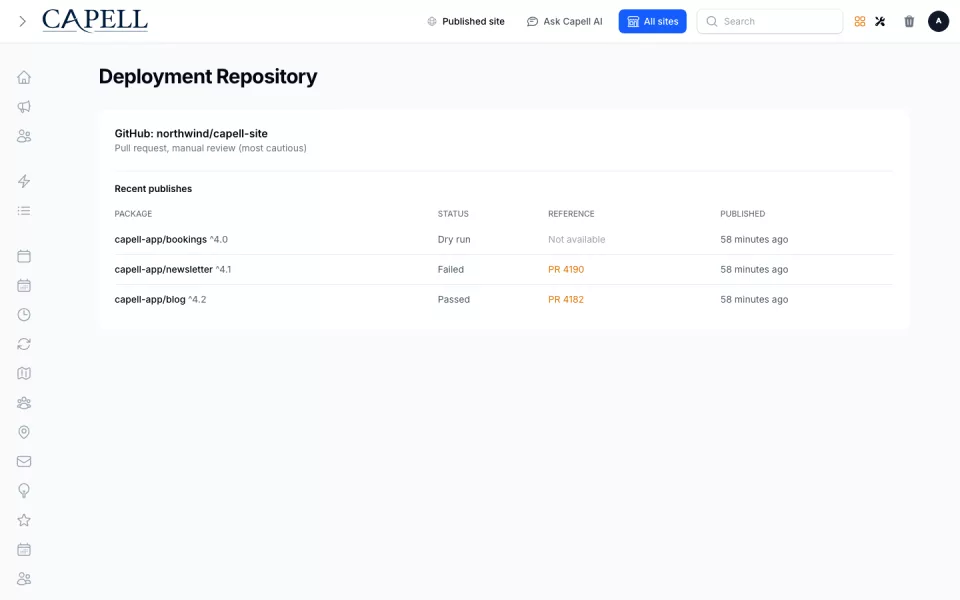Click the Not available reference text
The height and width of the screenshot is (600, 960).
577,239
